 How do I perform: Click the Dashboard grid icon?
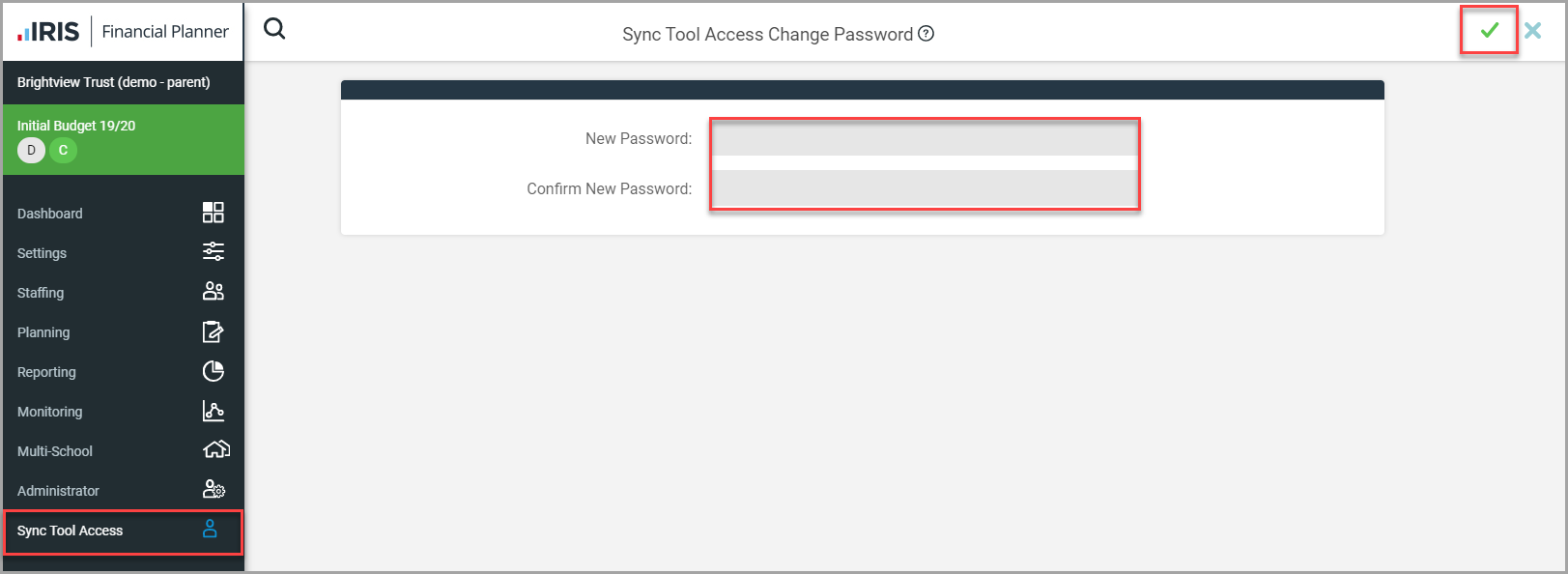coord(214,213)
